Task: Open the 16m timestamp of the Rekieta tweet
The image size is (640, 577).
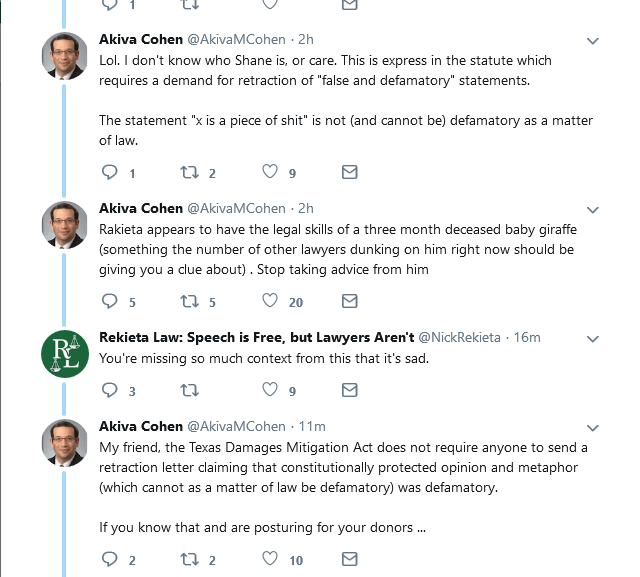Action: coord(527,337)
